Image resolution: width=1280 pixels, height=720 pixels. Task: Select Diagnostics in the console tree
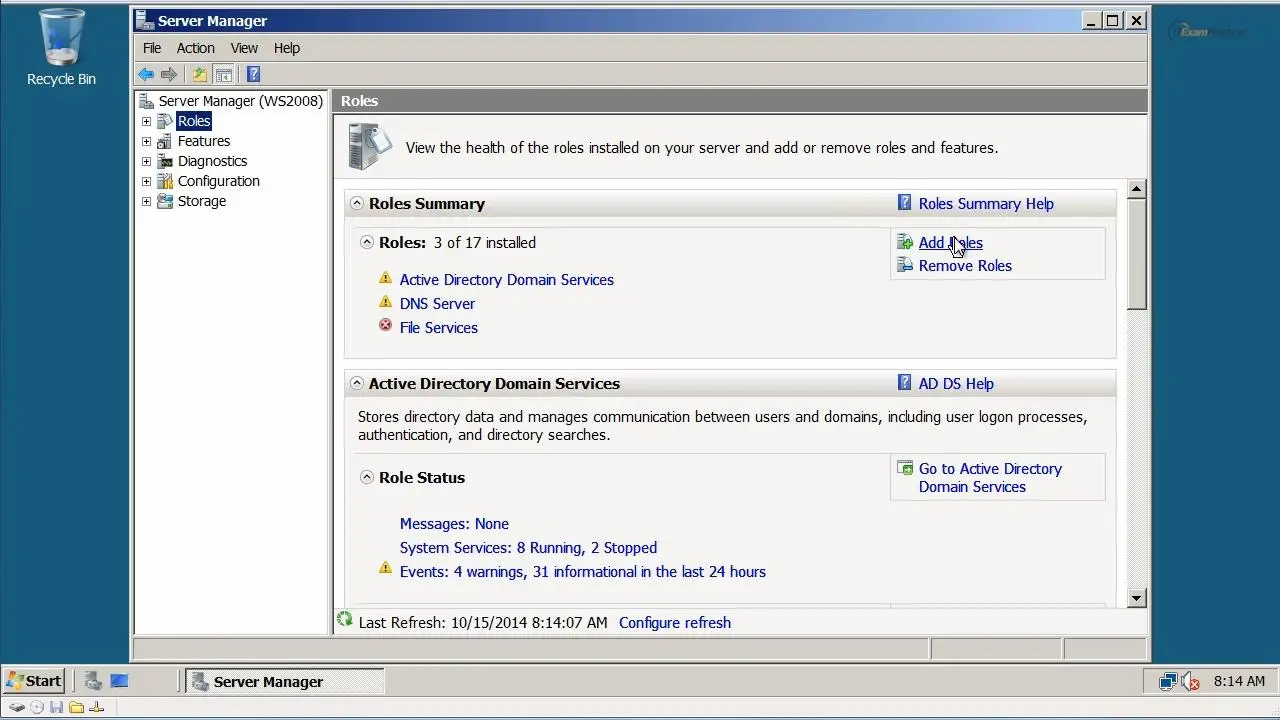pyautogui.click(x=212, y=161)
